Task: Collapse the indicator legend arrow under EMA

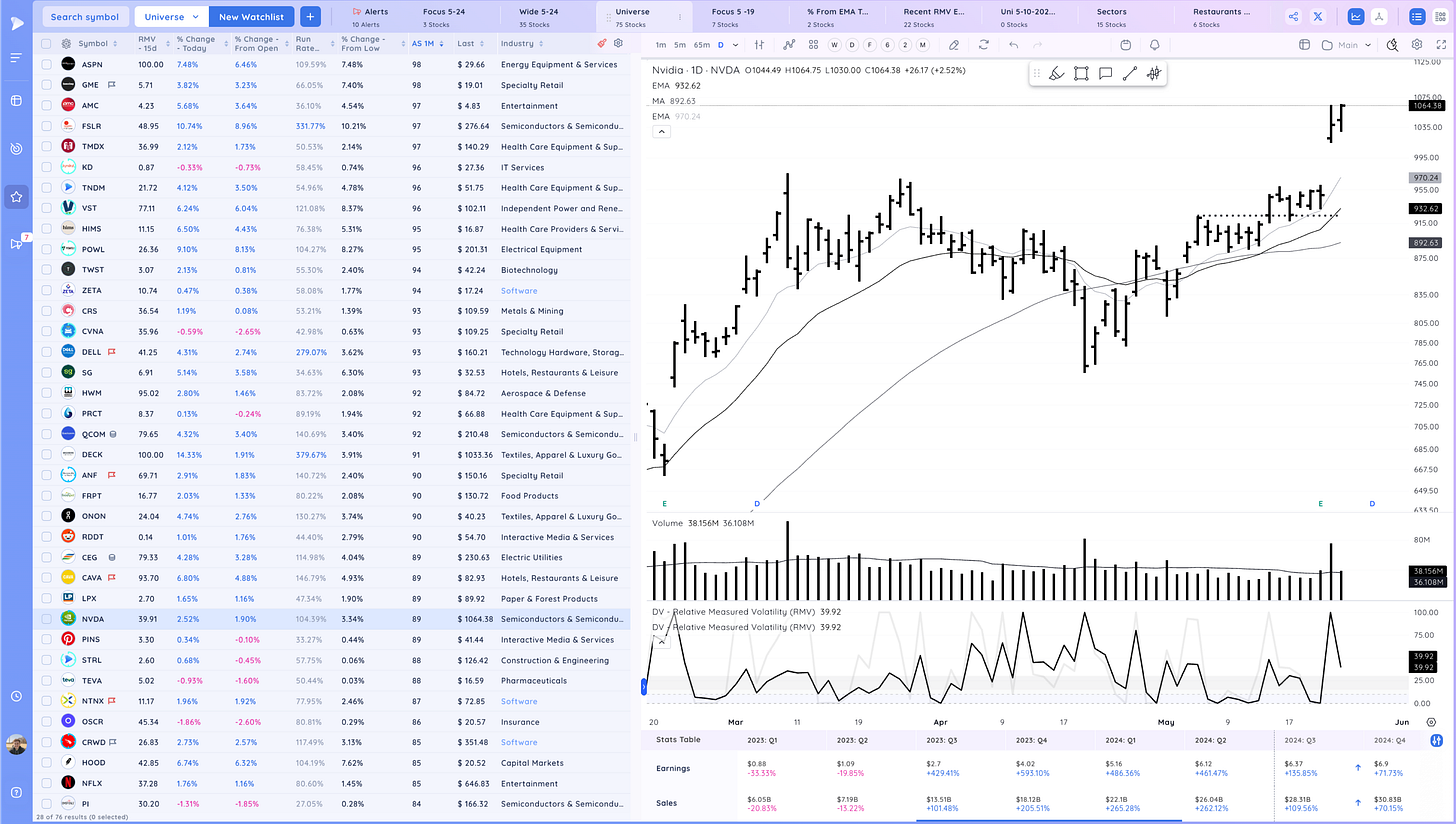Action: click(x=660, y=131)
